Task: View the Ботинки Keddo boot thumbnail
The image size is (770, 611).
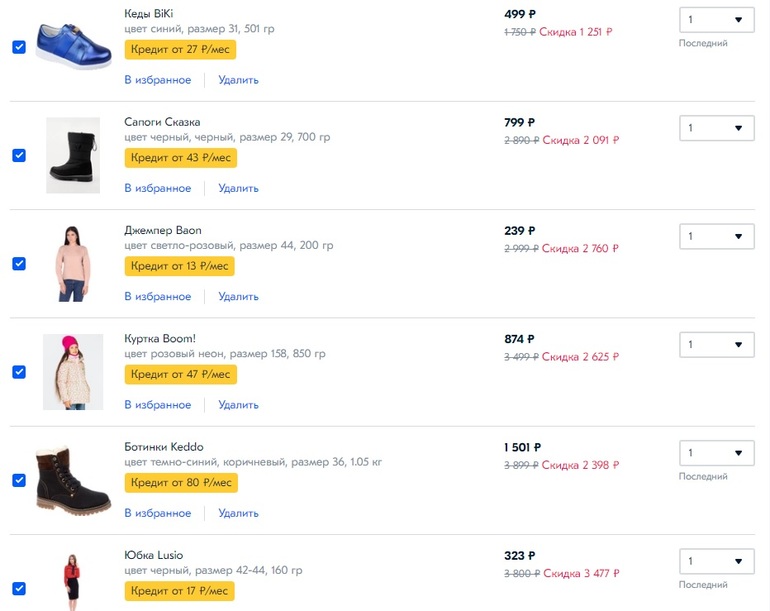Action: click(73, 480)
